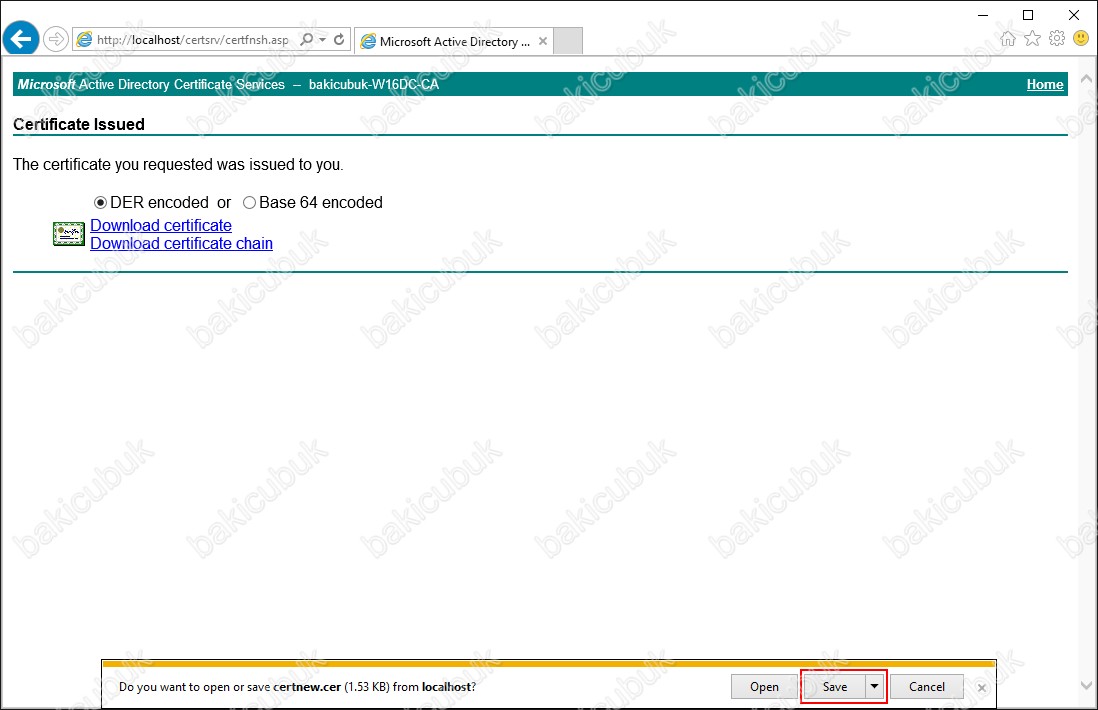Click the scrollbar up arrow
Image resolution: width=1098 pixels, height=710 pixels.
pyautogui.click(x=1086, y=78)
